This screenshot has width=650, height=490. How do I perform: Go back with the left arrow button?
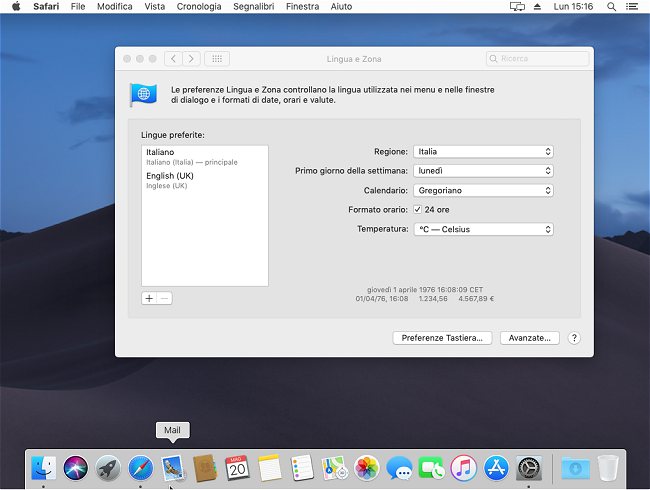click(x=173, y=59)
